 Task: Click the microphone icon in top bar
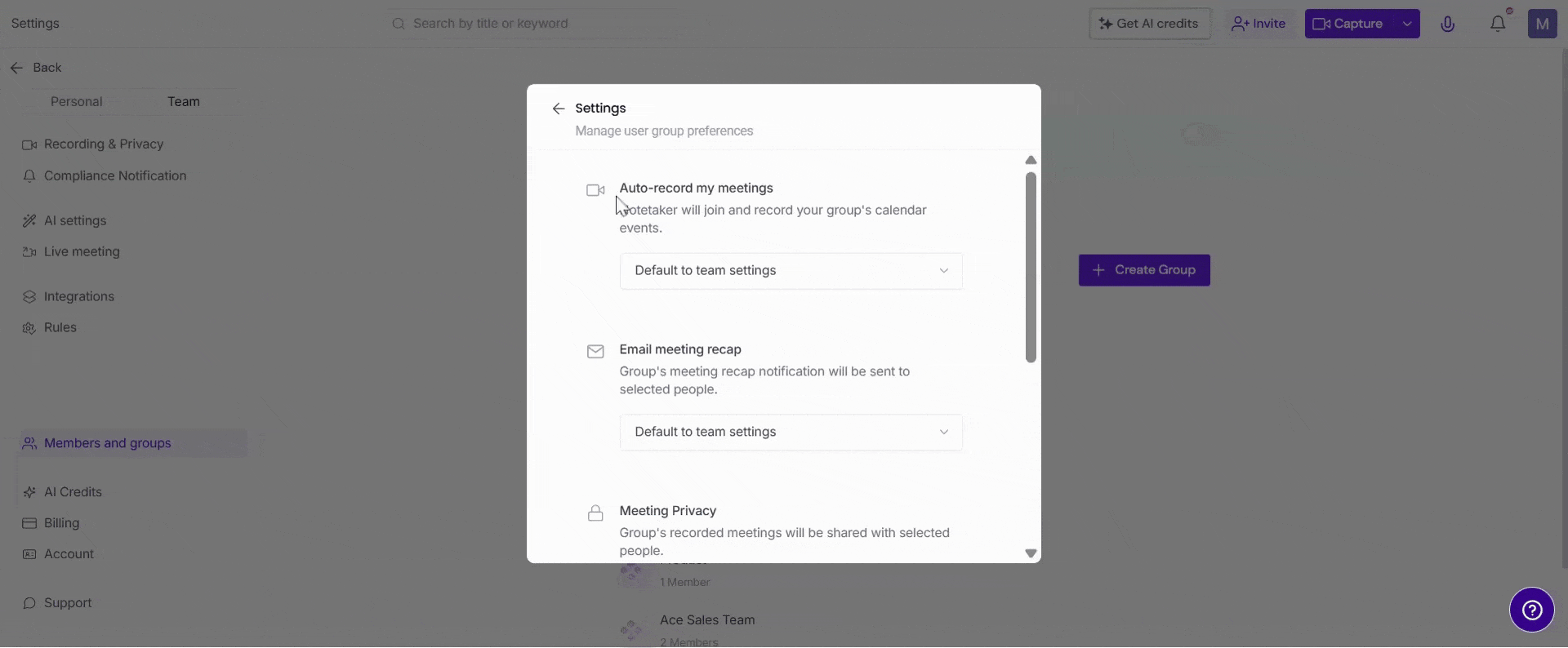click(1447, 24)
